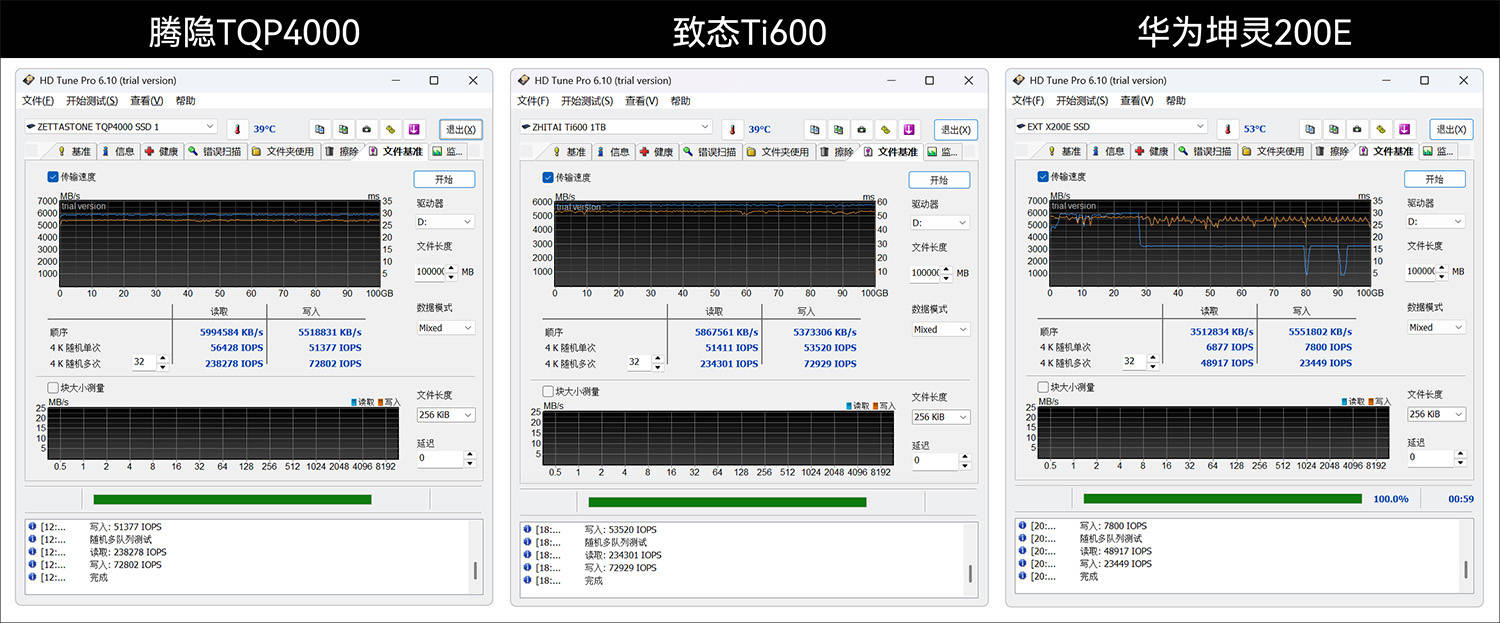This screenshot has width=1500, height=623.
Task: Click camera save screenshot icon in Ti600 window
Action: coord(861,130)
